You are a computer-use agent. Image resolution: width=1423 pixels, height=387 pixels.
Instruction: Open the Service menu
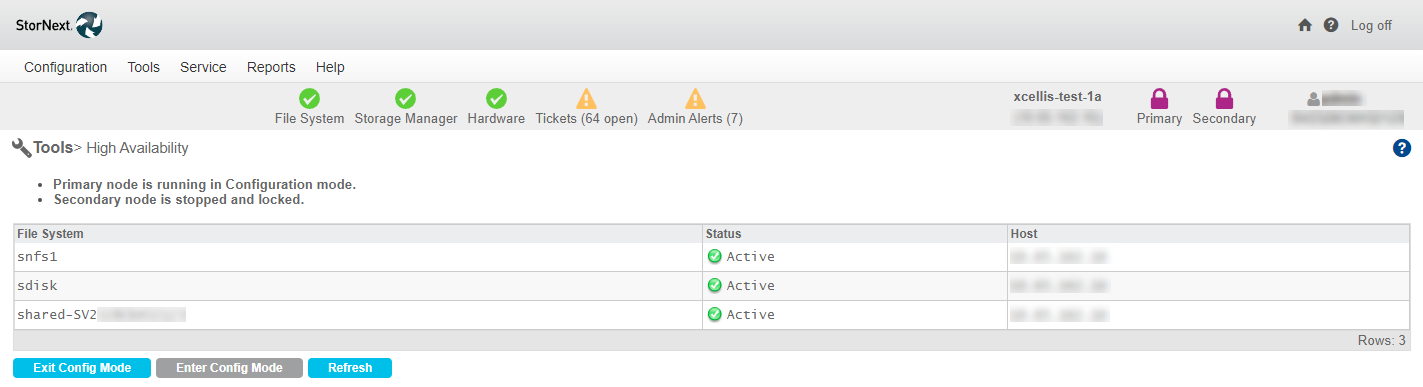tap(203, 67)
